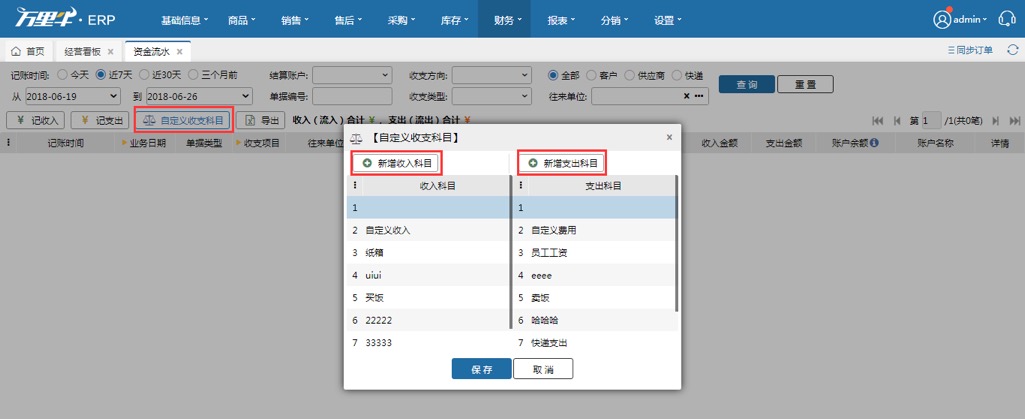This screenshot has width=1025, height=419.
Task: Select the 员工工资 row
Action: pyautogui.click(x=594, y=252)
